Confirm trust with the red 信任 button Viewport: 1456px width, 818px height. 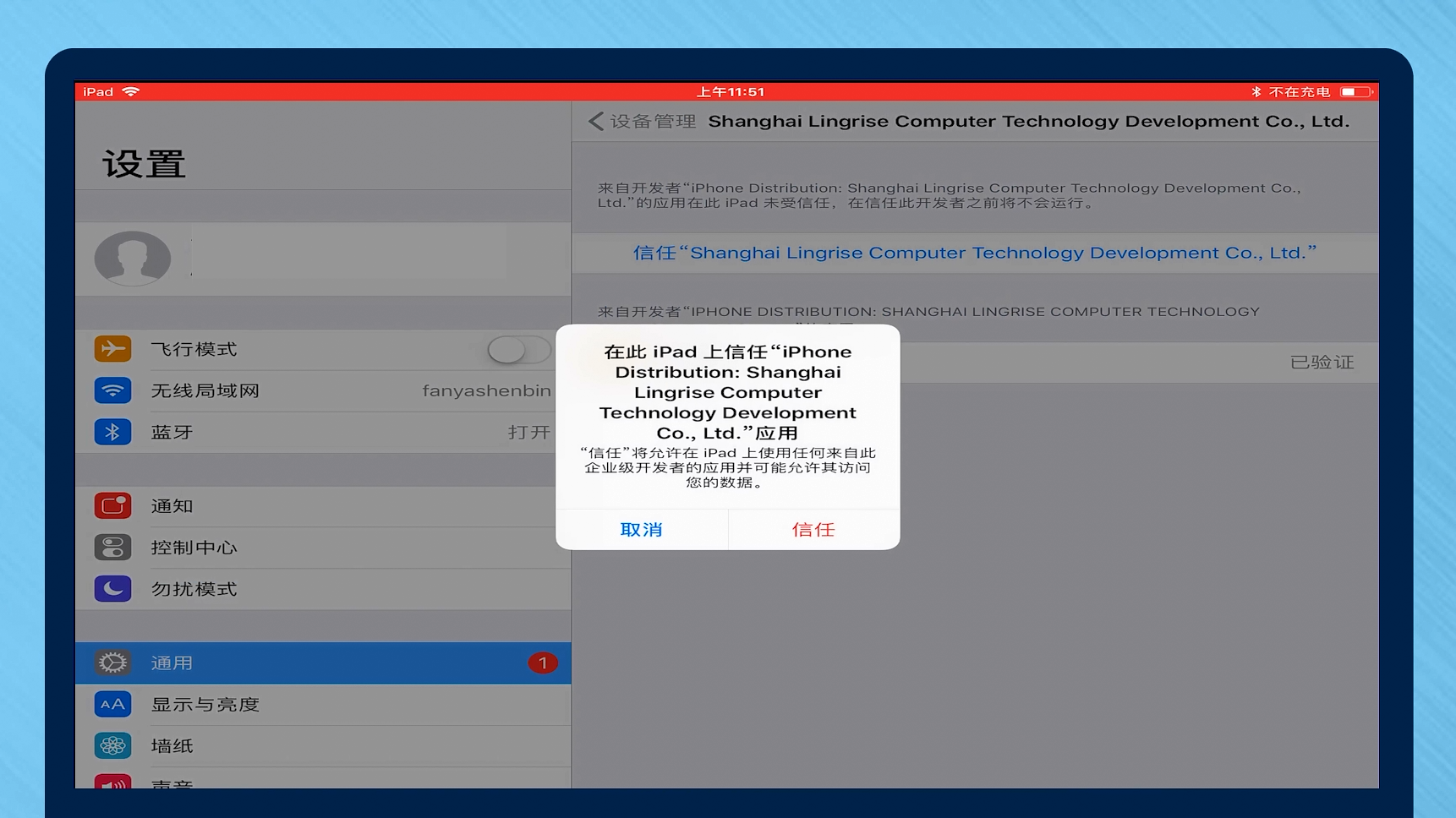click(813, 529)
